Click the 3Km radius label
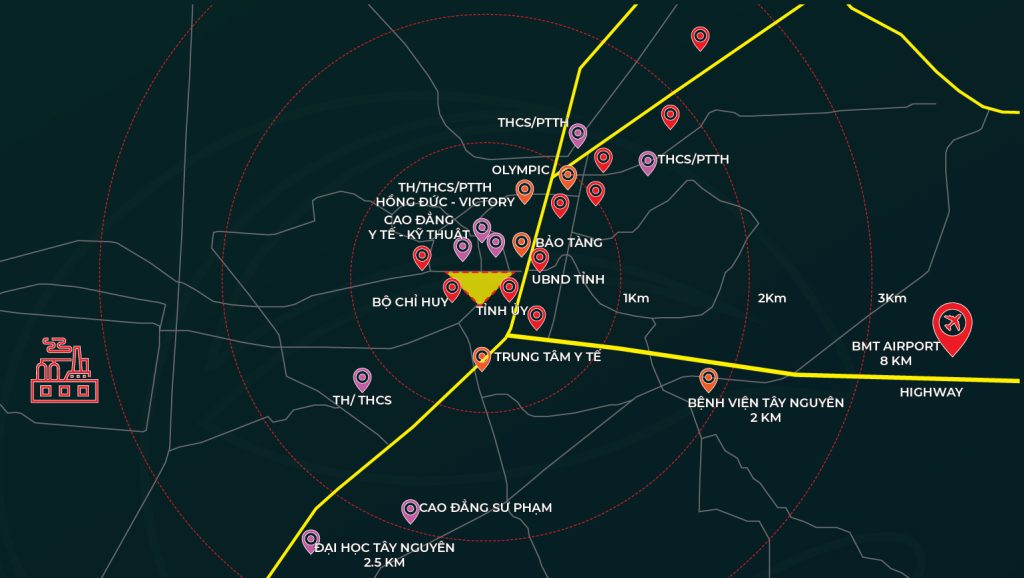 point(892,298)
